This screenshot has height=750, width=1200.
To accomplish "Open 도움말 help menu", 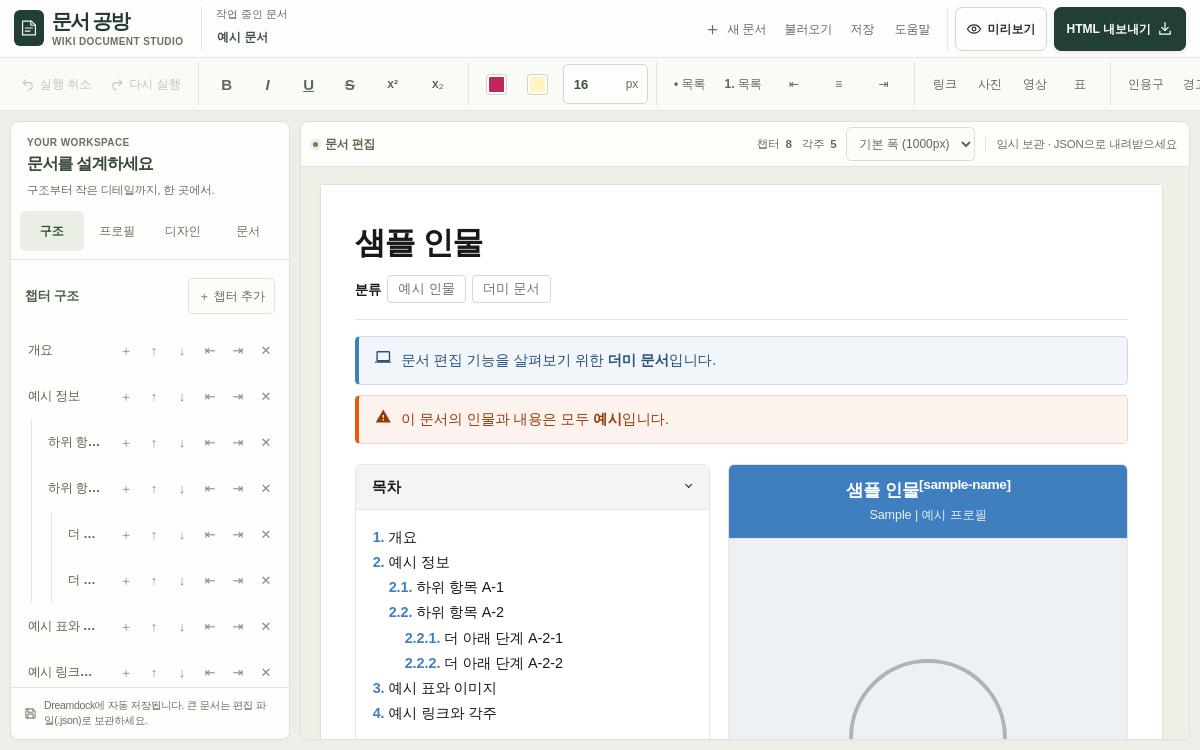I will click(x=912, y=29).
